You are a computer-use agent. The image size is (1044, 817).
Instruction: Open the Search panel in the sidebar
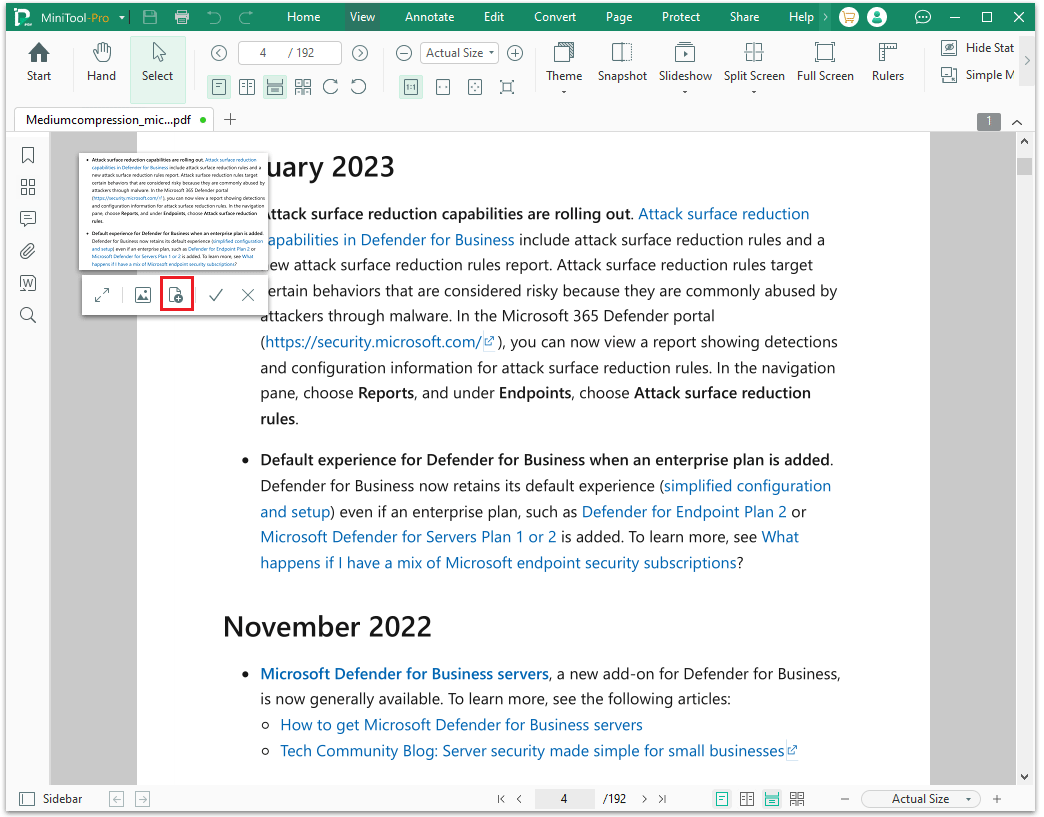click(27, 315)
